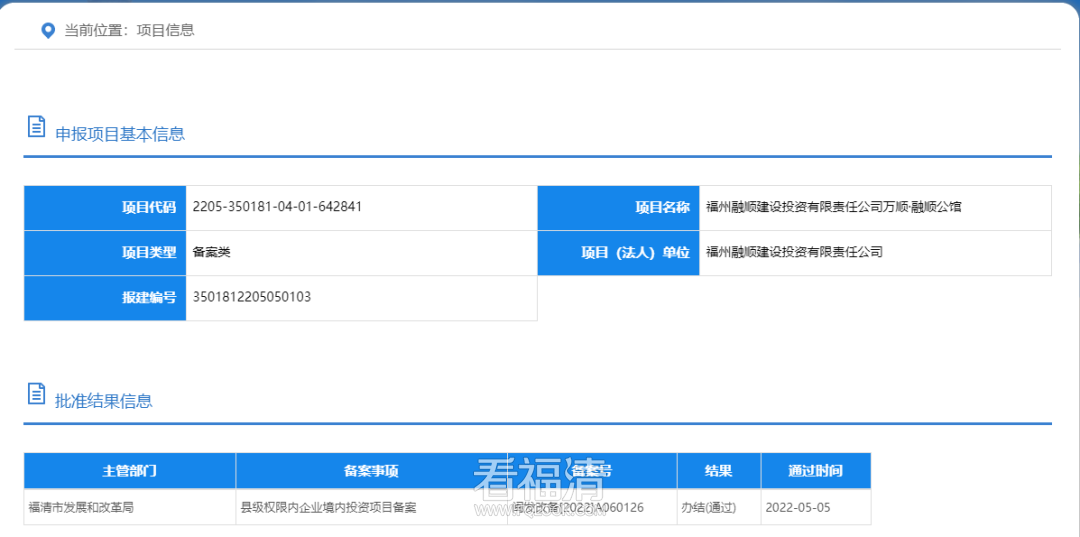Screen dimensions: 1080x537
Task: Select project code 2205-350181-04-01-642841
Action: pos(277,207)
